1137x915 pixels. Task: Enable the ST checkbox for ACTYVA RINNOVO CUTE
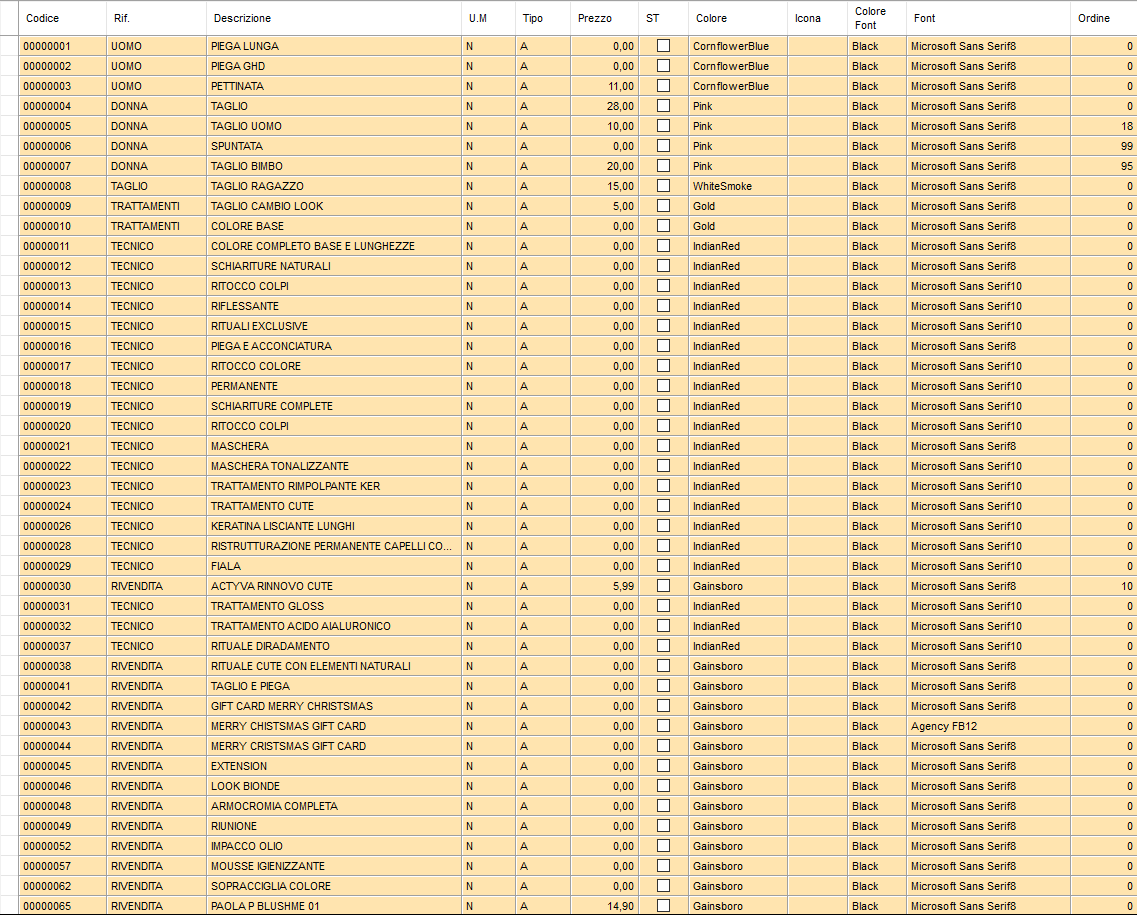tap(663, 586)
